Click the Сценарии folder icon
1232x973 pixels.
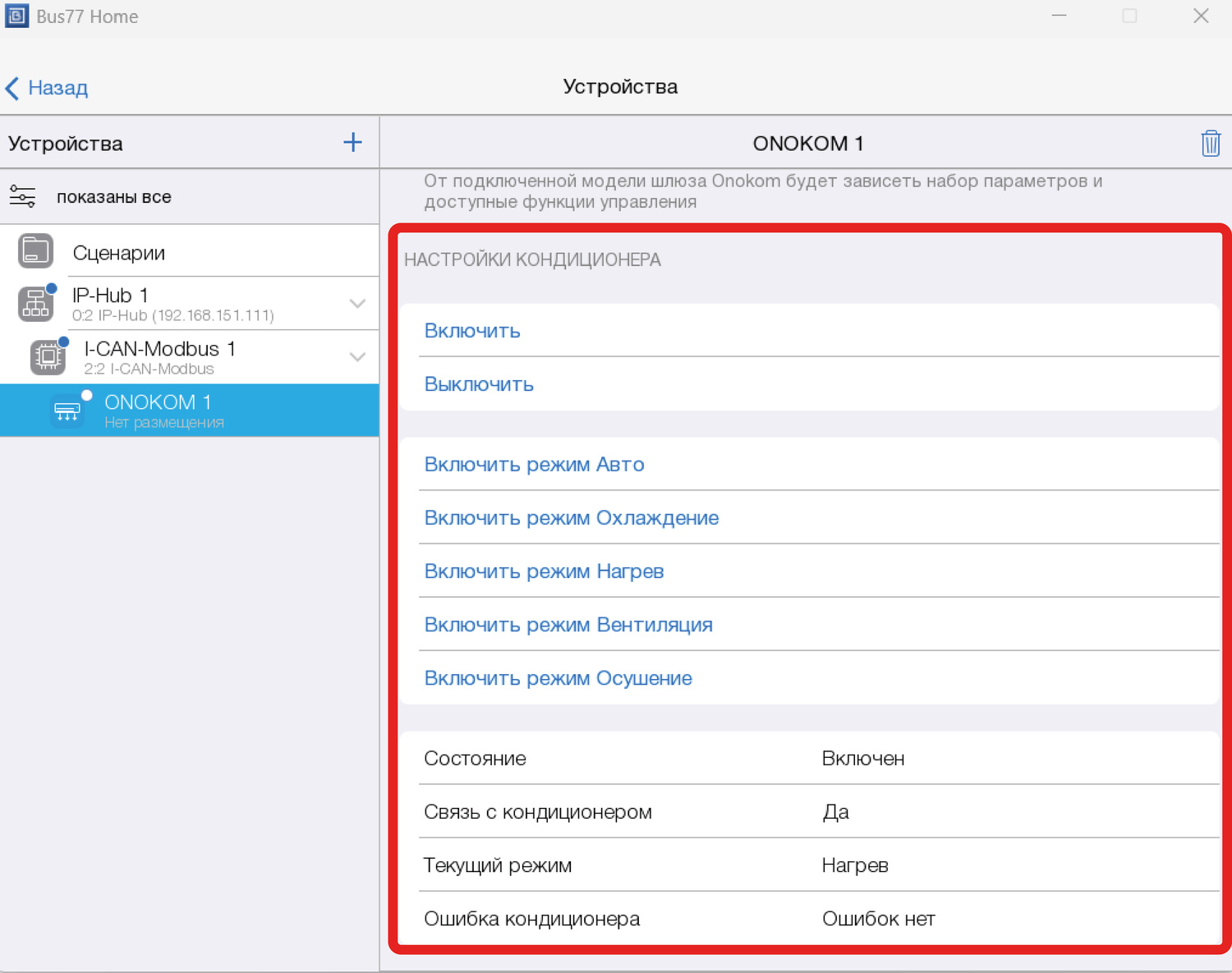point(36,252)
